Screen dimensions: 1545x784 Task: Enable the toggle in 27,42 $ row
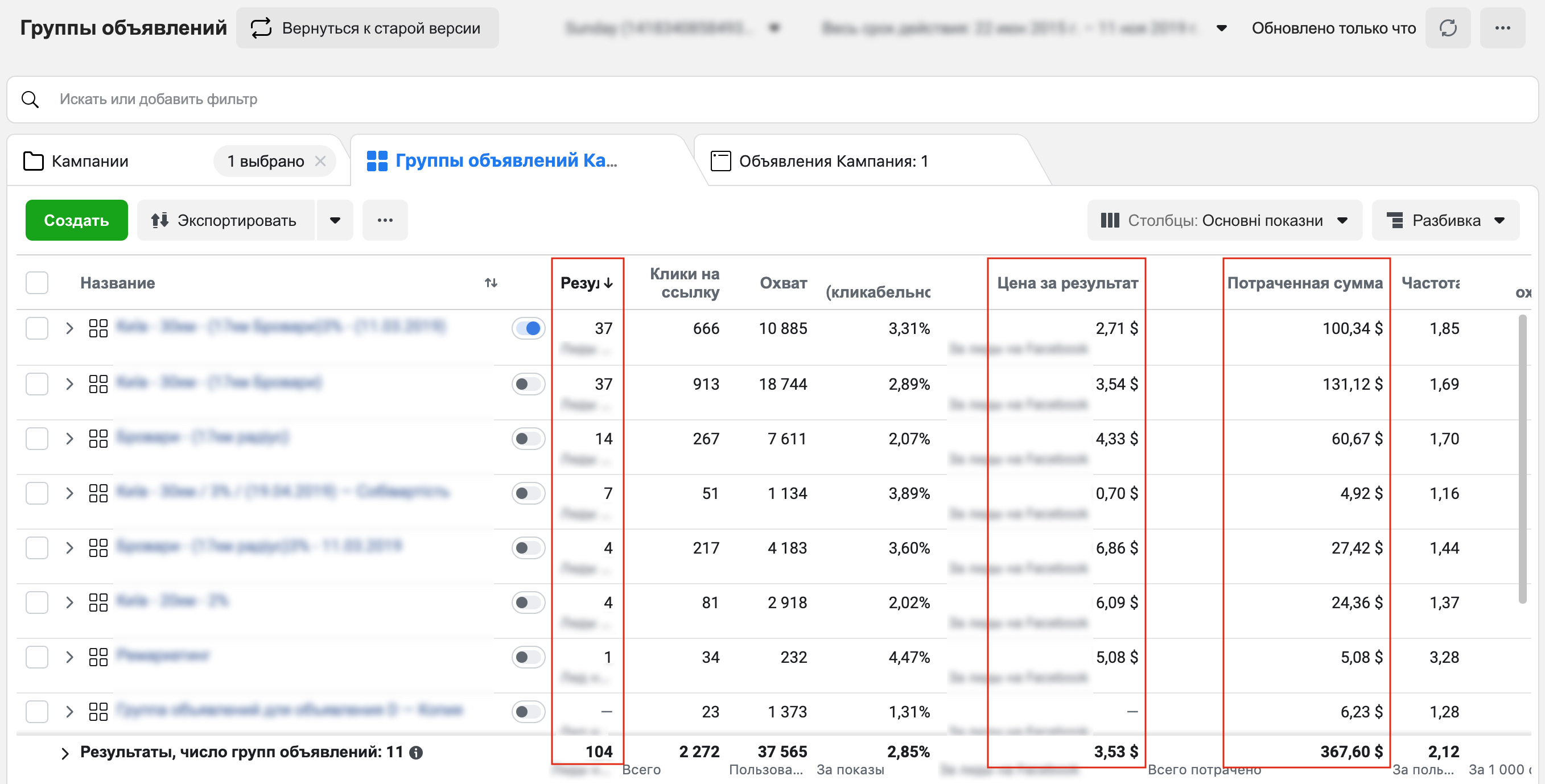pos(529,548)
